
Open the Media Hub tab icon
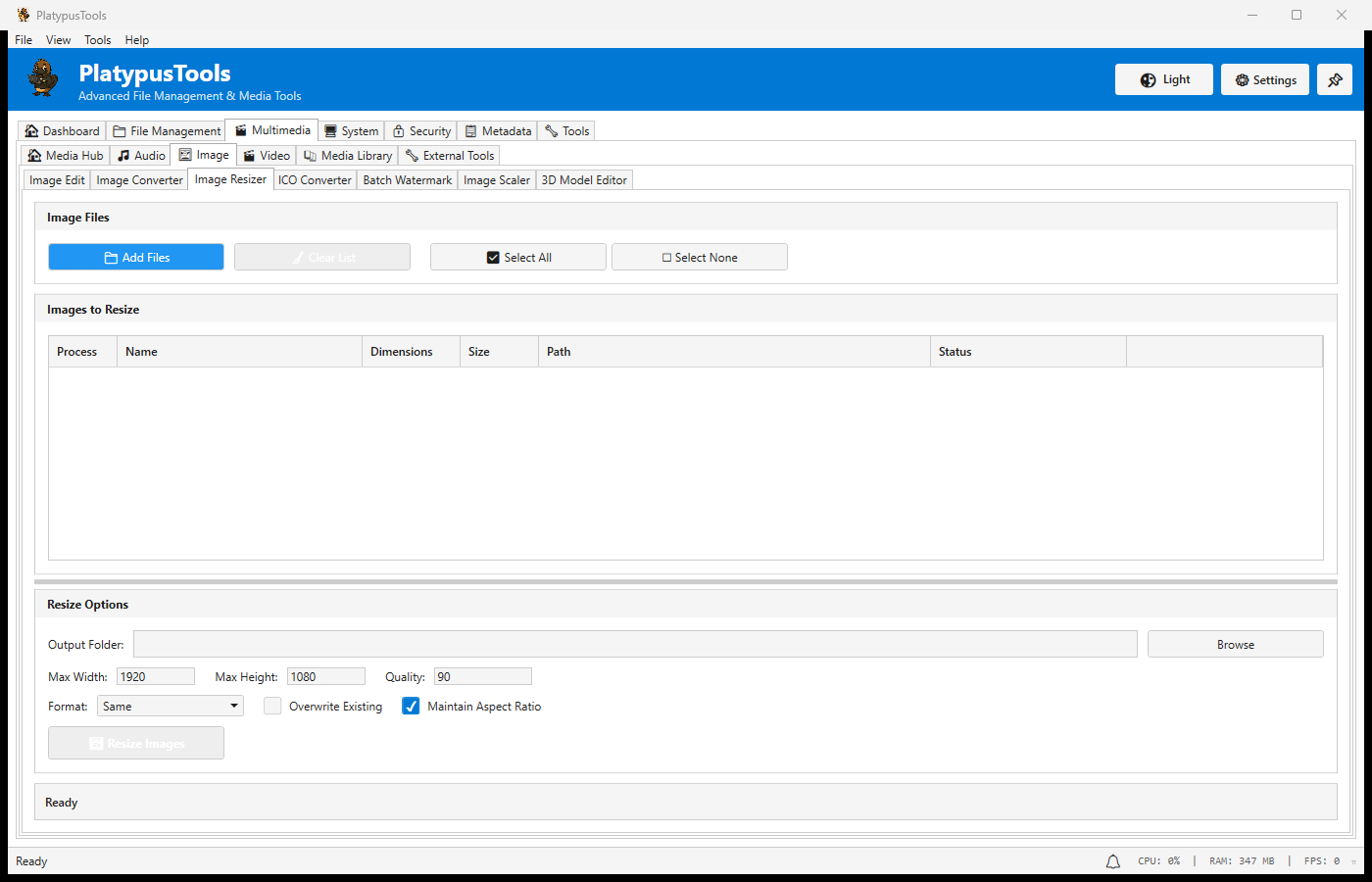35,155
